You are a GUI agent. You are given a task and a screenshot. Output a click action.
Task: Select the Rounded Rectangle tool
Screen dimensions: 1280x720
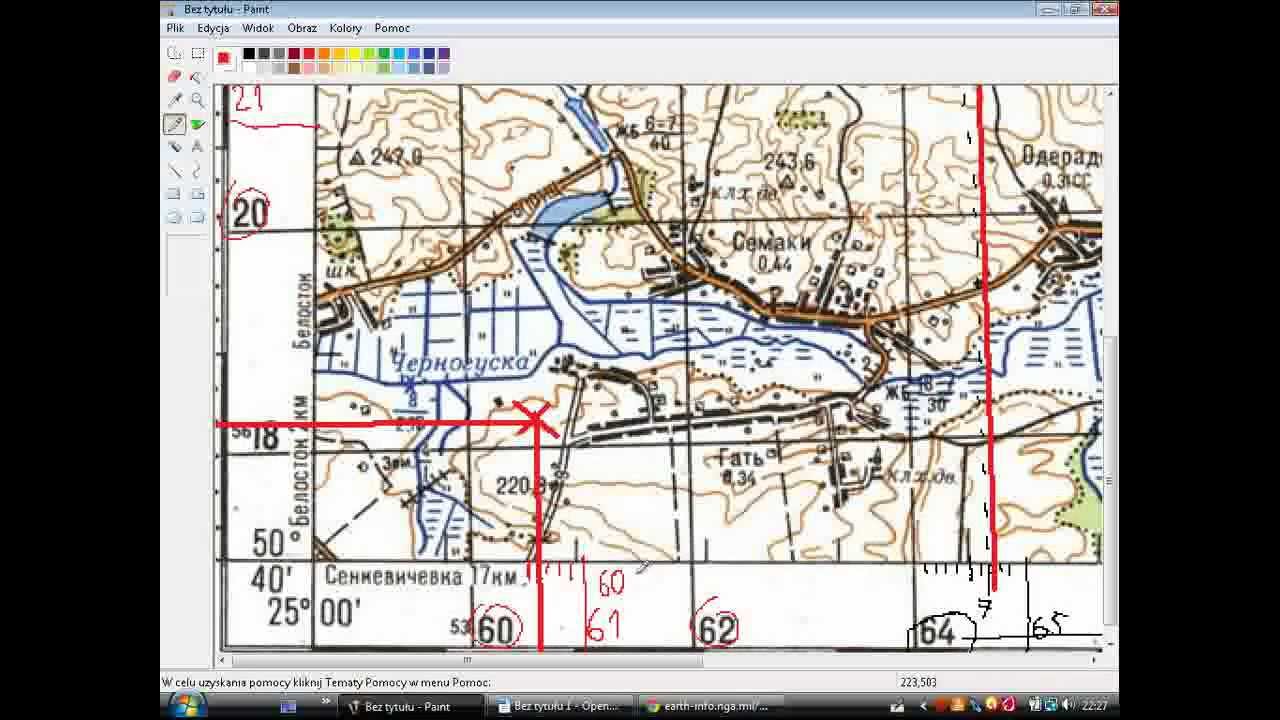(x=198, y=217)
